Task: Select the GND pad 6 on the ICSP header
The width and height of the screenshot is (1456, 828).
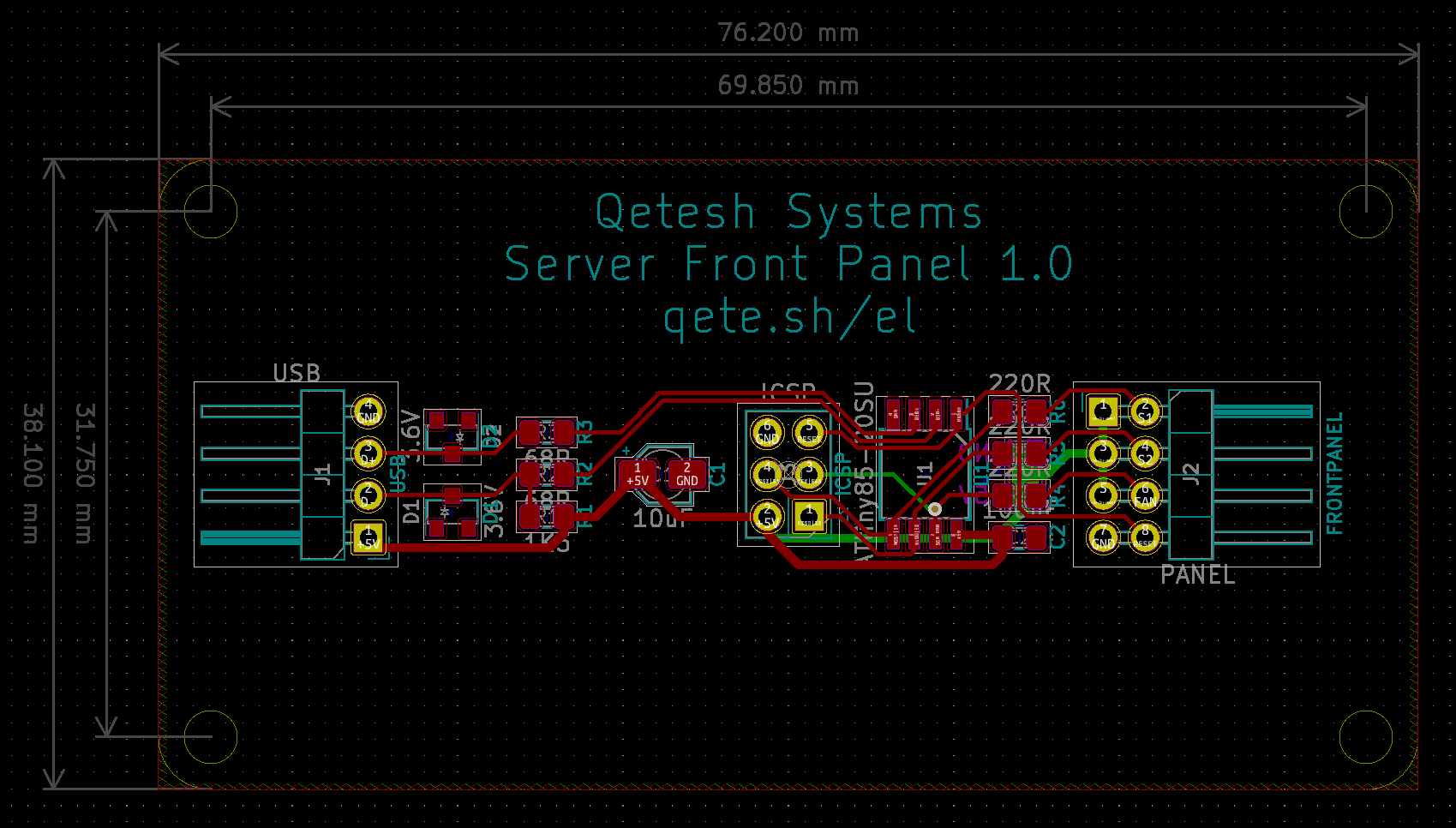Action: pos(768,432)
